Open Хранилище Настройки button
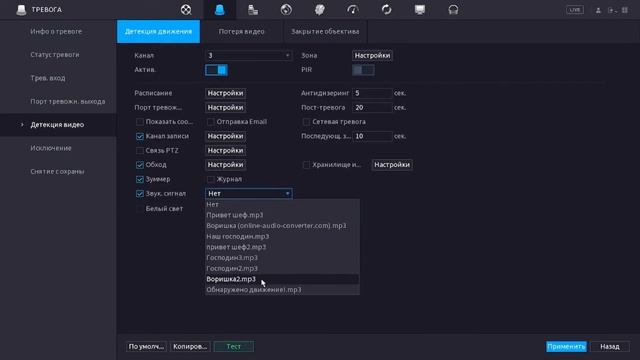 point(392,164)
